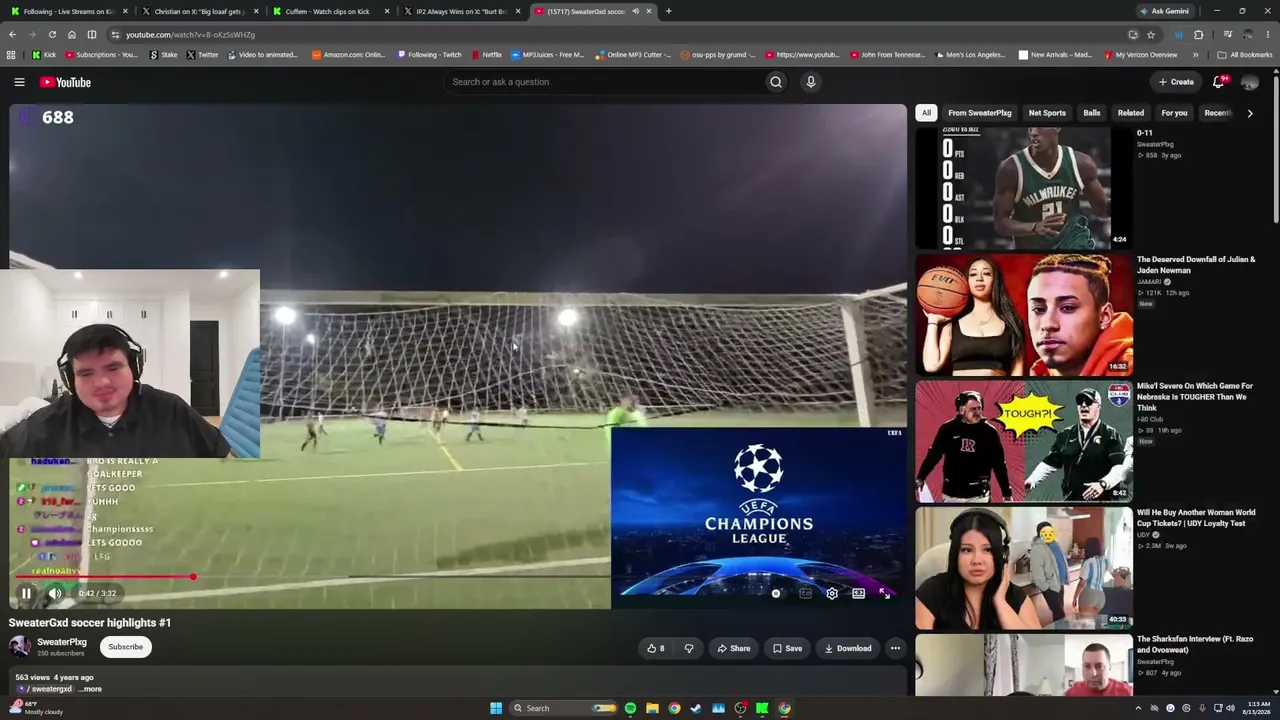
Task: Open the 0-11 video thumbnail
Action: click(x=1024, y=187)
